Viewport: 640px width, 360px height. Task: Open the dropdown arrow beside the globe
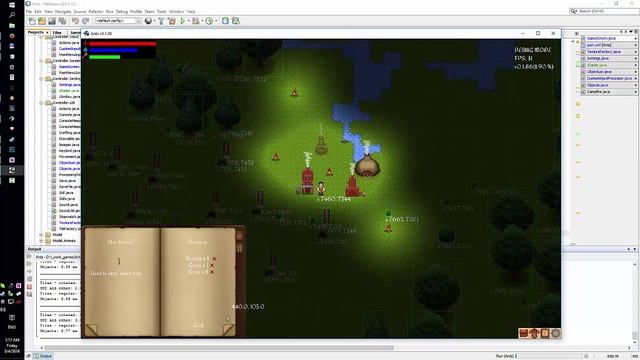pyautogui.click(x=154, y=21)
